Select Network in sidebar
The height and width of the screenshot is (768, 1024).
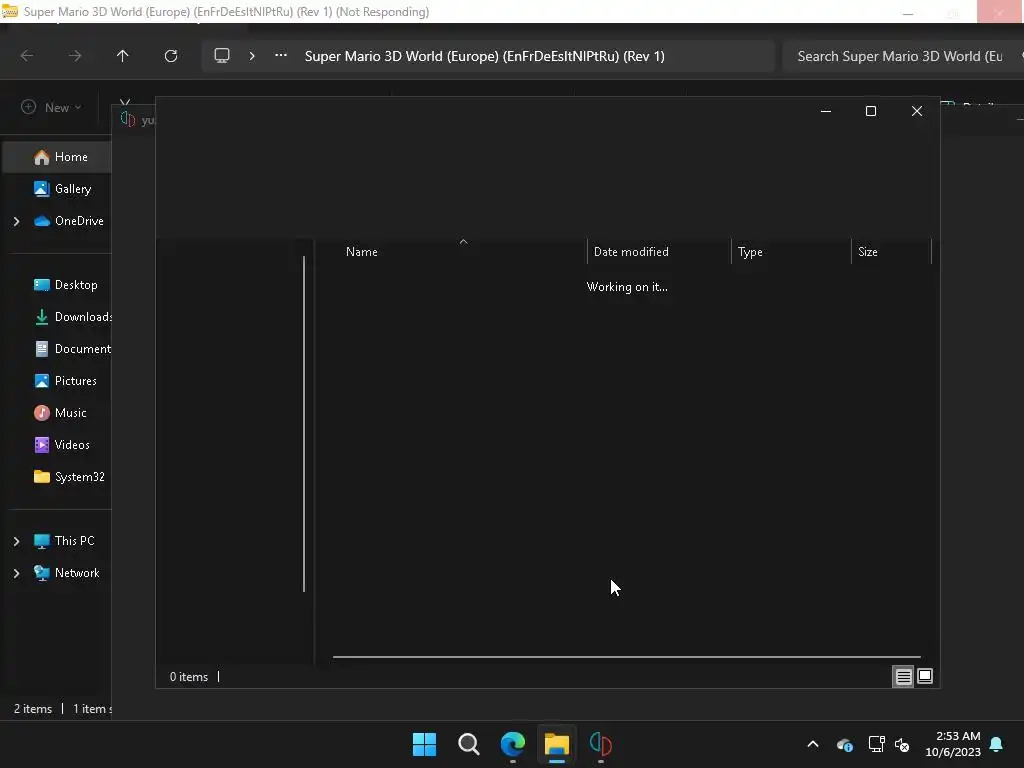67,573
